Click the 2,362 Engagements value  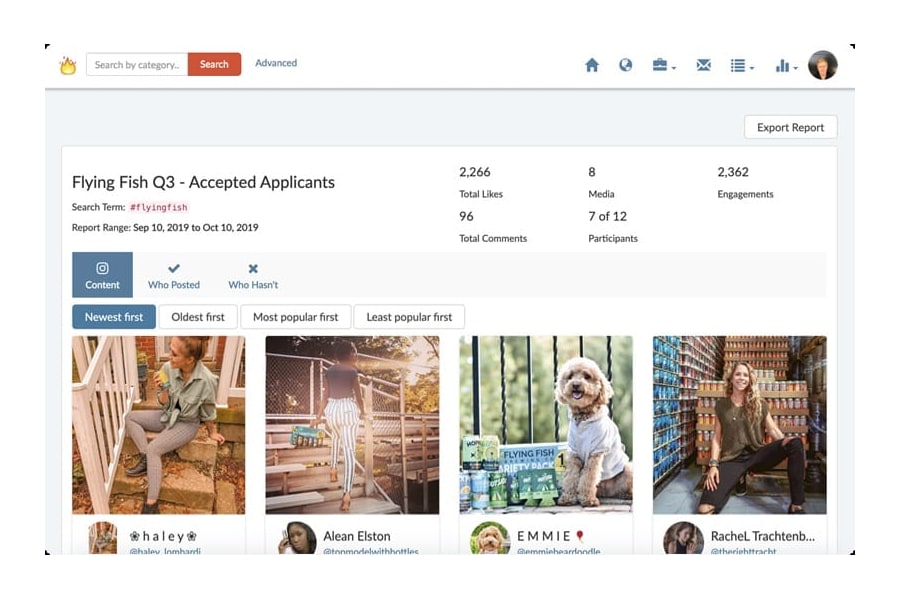coord(733,172)
